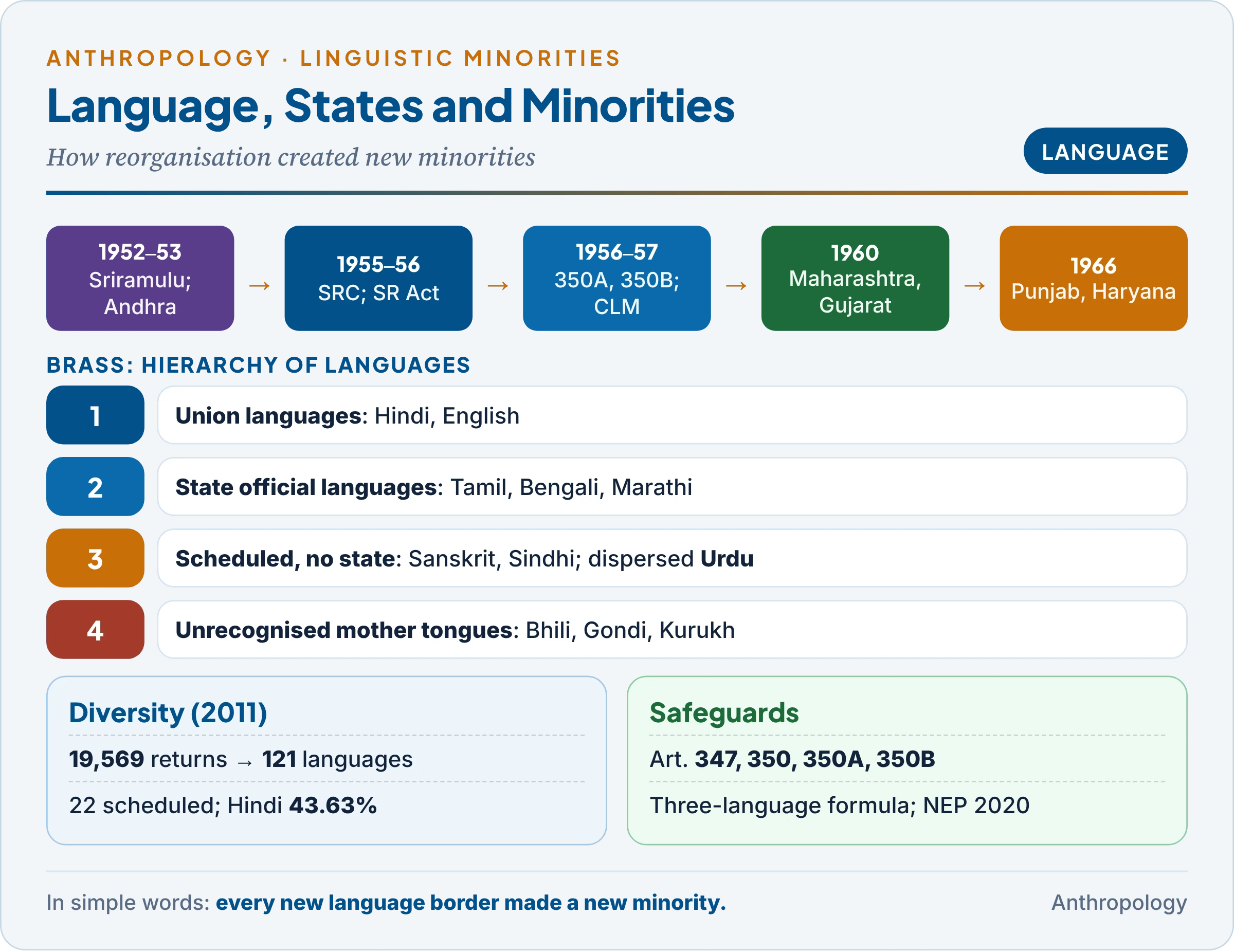The image size is (1234, 952).
Task: Select the 1966 Punjab, Haryana card
Action: (1093, 279)
